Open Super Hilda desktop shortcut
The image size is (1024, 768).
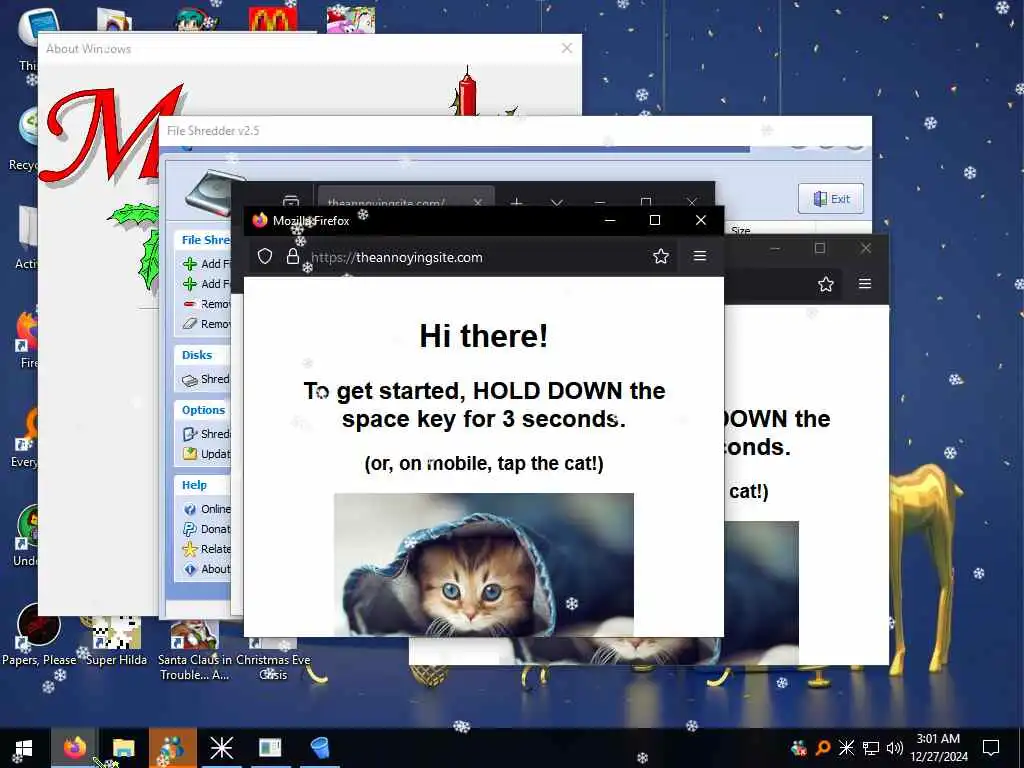(116, 641)
